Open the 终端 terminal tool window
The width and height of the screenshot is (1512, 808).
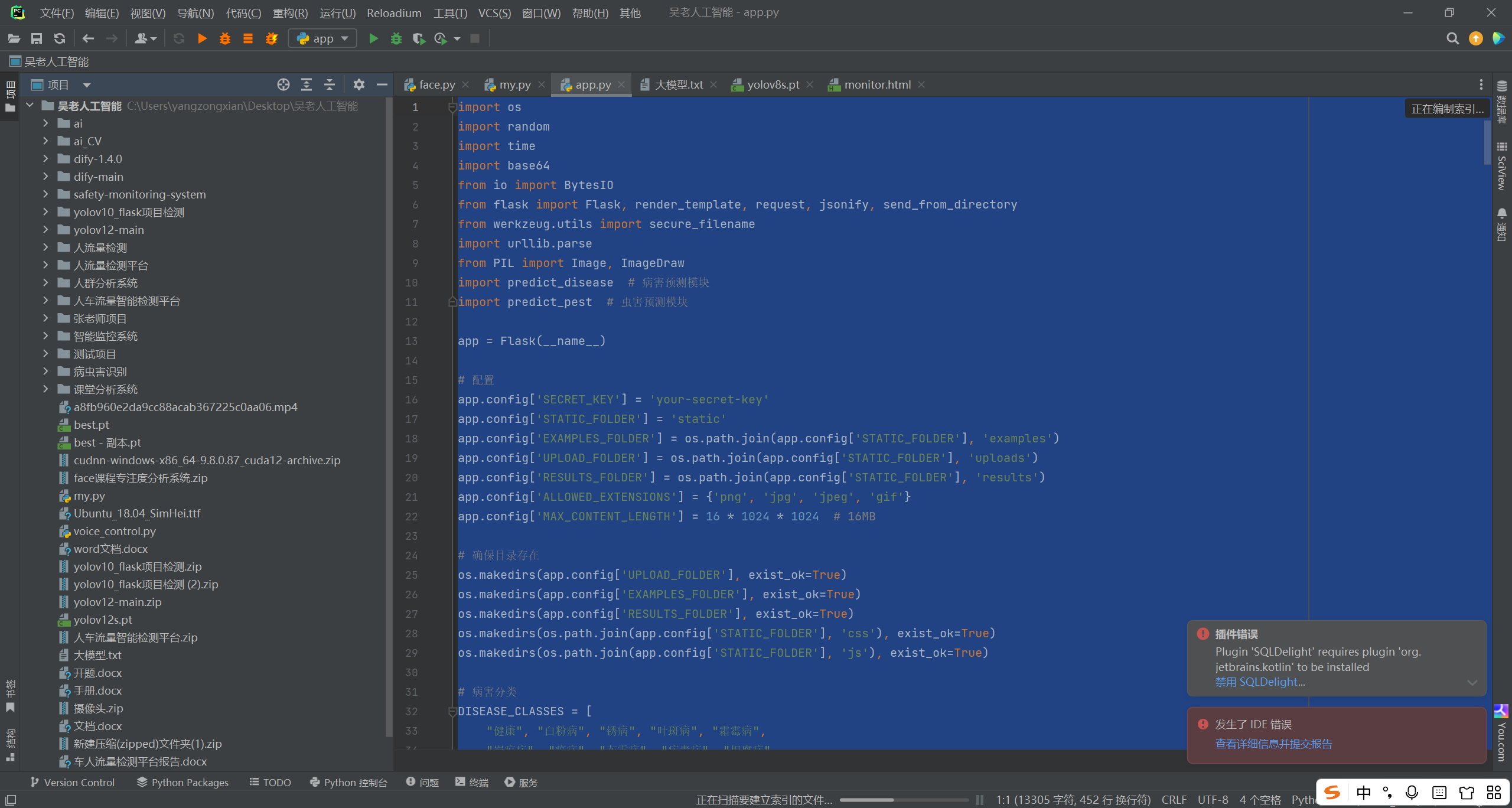point(472,782)
